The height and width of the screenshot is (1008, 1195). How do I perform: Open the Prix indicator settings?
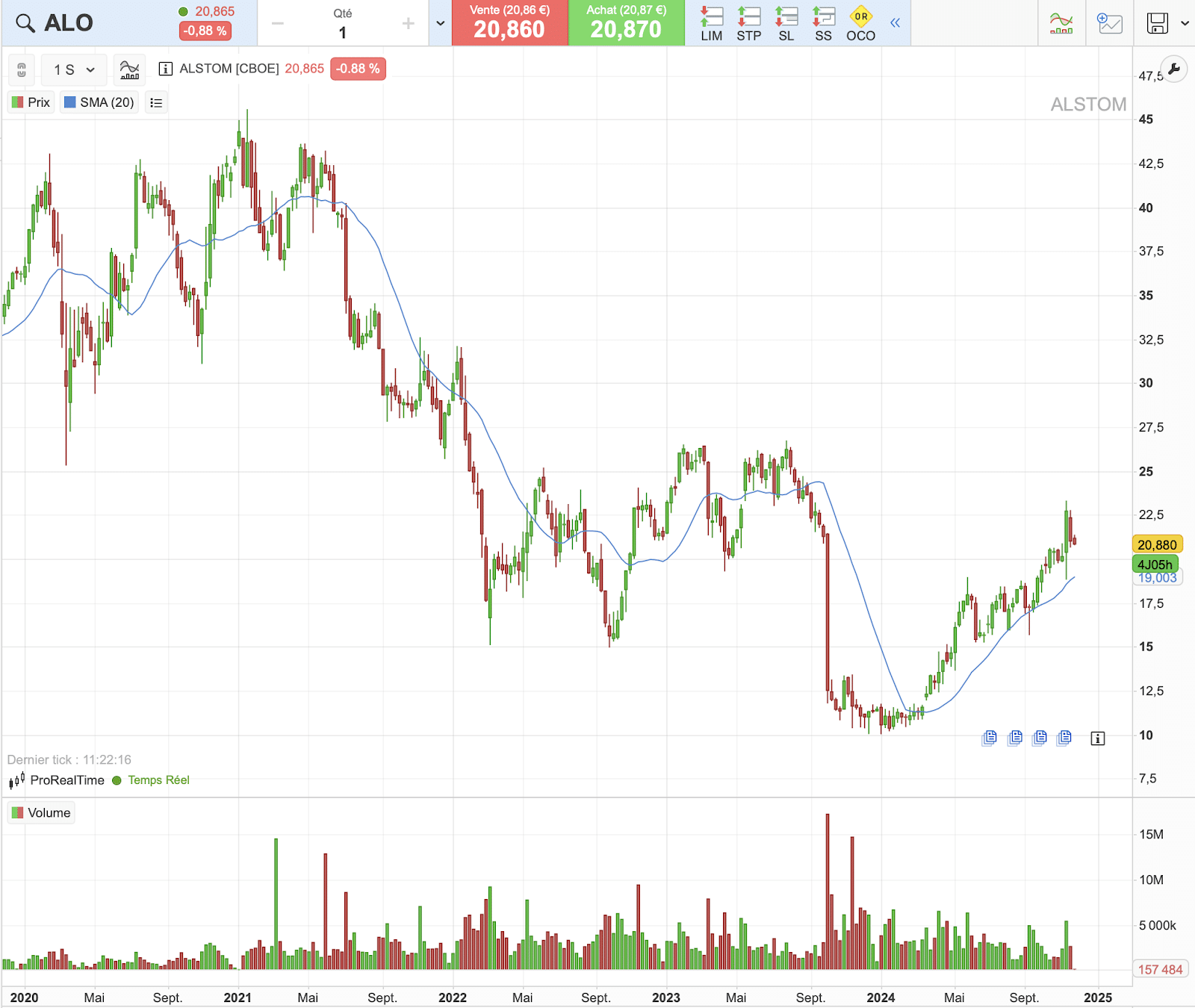(x=31, y=102)
